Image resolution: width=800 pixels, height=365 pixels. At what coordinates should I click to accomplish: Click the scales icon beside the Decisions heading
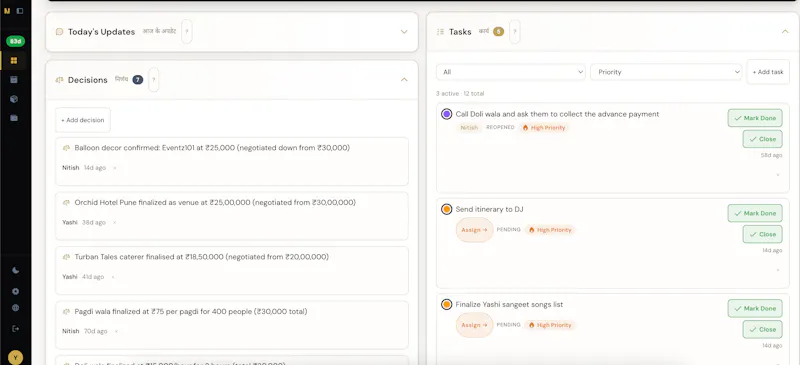point(59,80)
